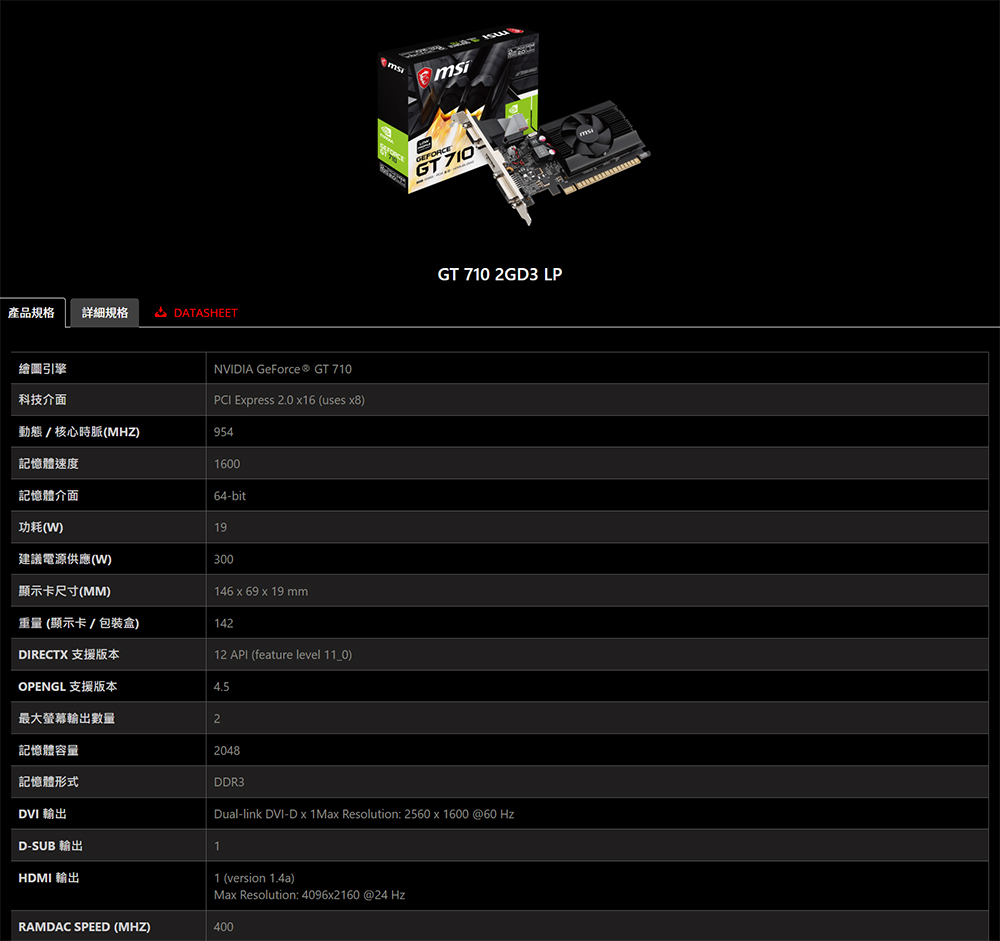Click the memory type value DDR3

[228, 782]
